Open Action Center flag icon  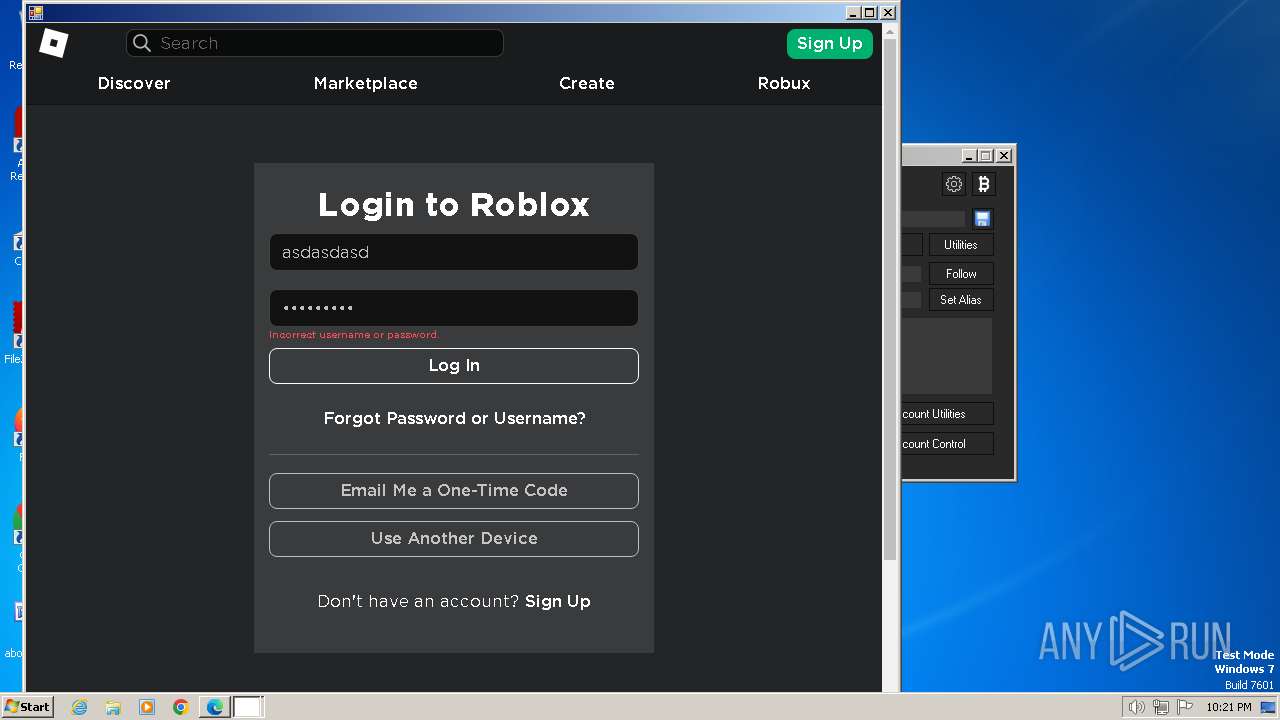(x=1186, y=707)
